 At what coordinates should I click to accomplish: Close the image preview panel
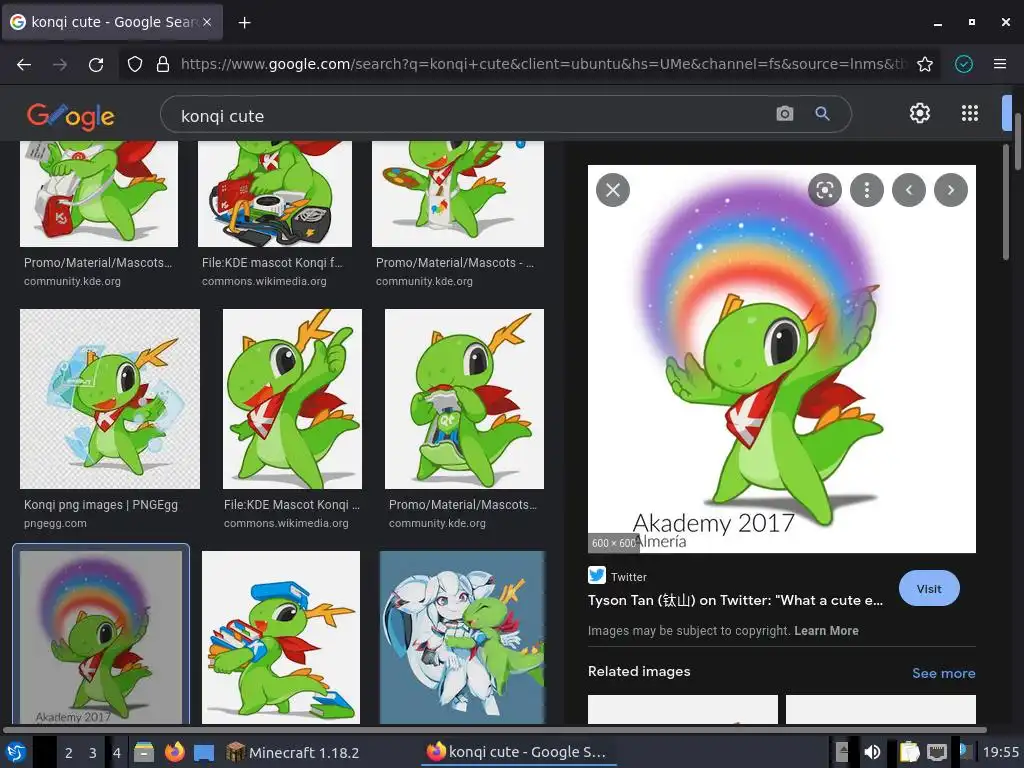(613, 190)
